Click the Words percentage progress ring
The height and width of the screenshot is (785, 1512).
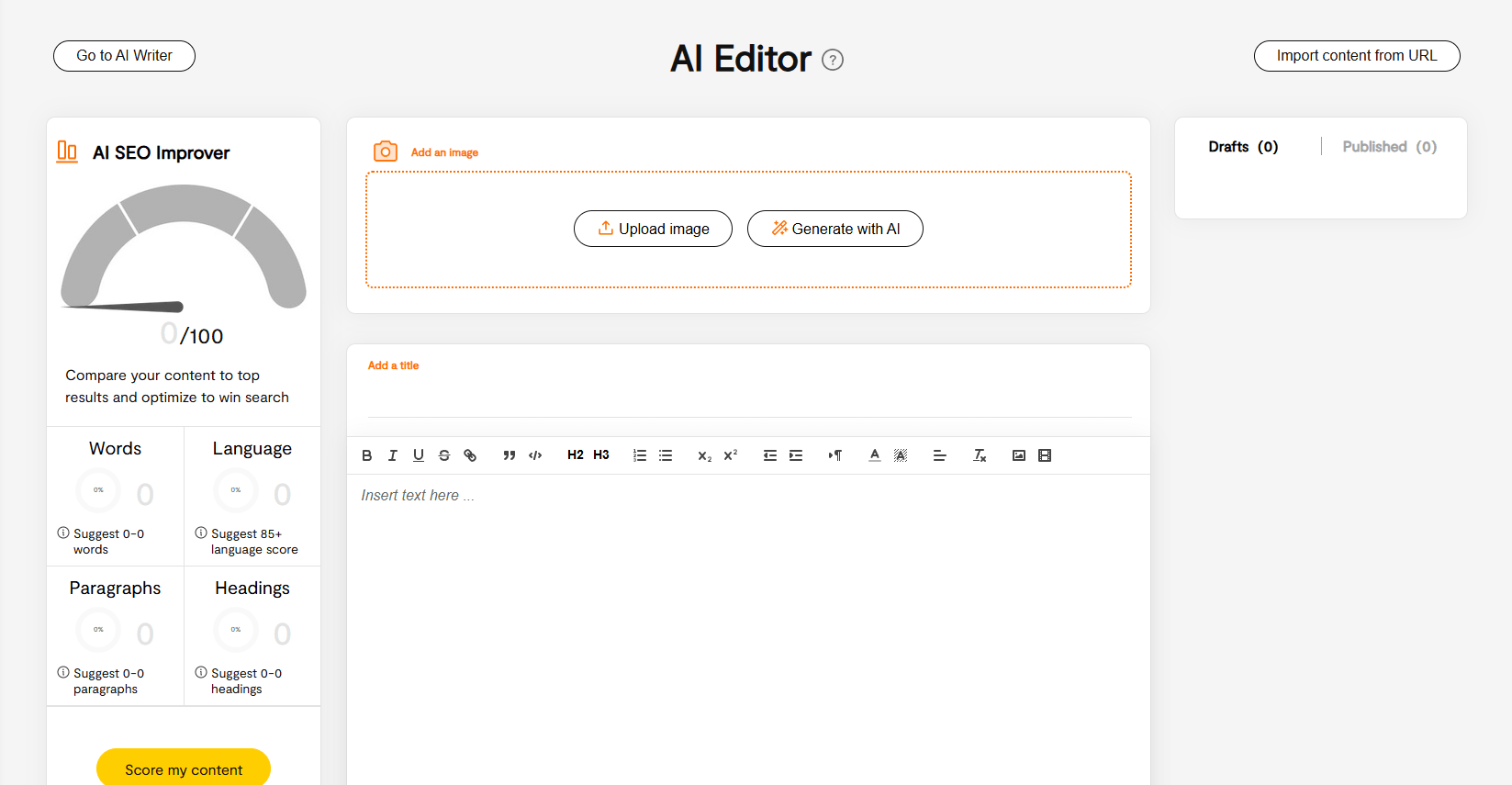pyautogui.click(x=98, y=490)
